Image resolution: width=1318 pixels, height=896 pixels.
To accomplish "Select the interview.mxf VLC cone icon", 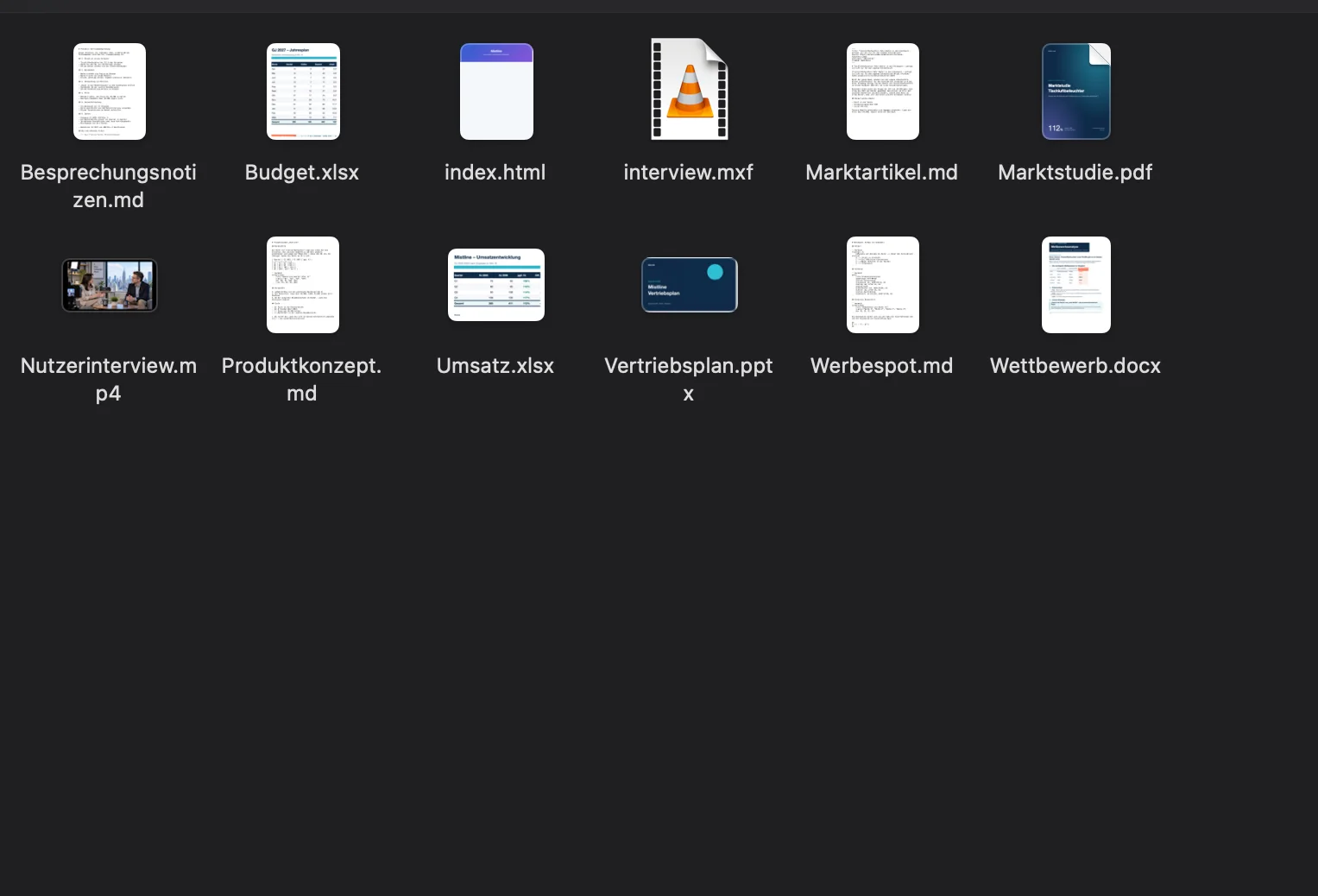I will coord(689,89).
